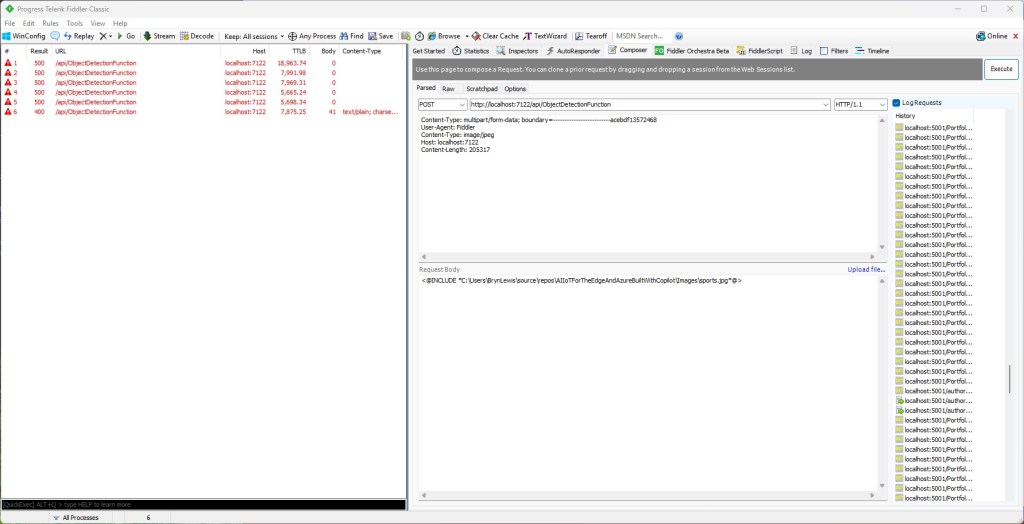Click the comment speech bubble icon

pyautogui.click(x=56, y=36)
